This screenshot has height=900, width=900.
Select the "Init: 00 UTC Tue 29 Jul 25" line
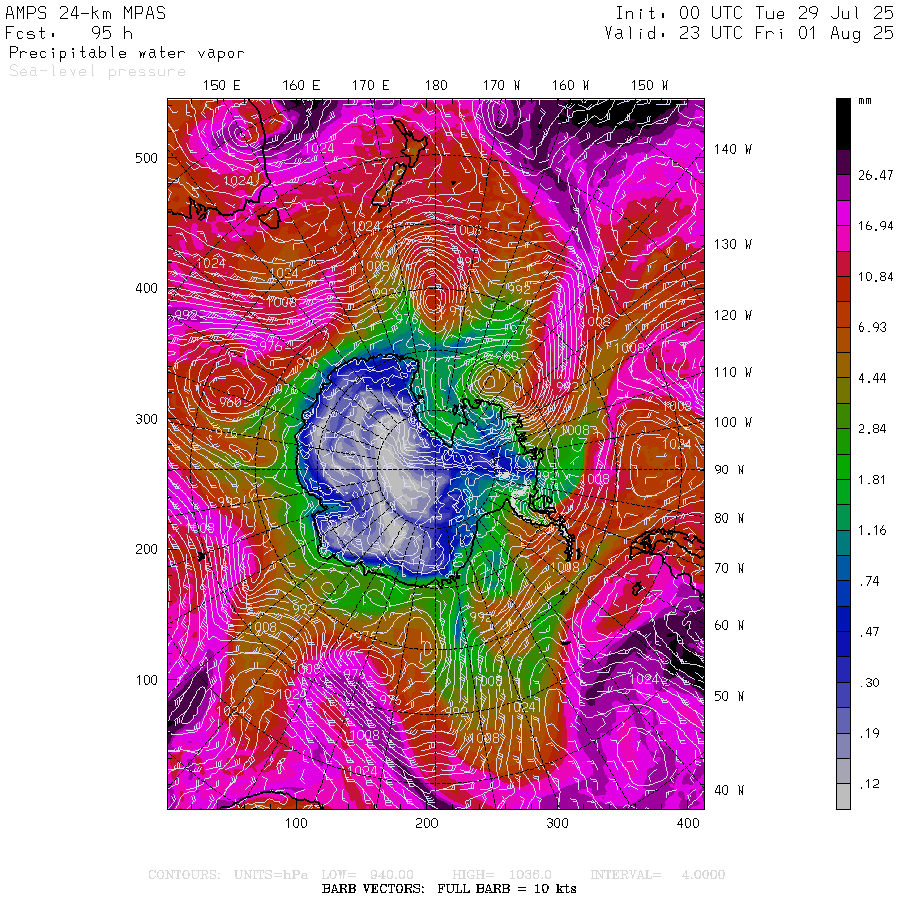755,13
